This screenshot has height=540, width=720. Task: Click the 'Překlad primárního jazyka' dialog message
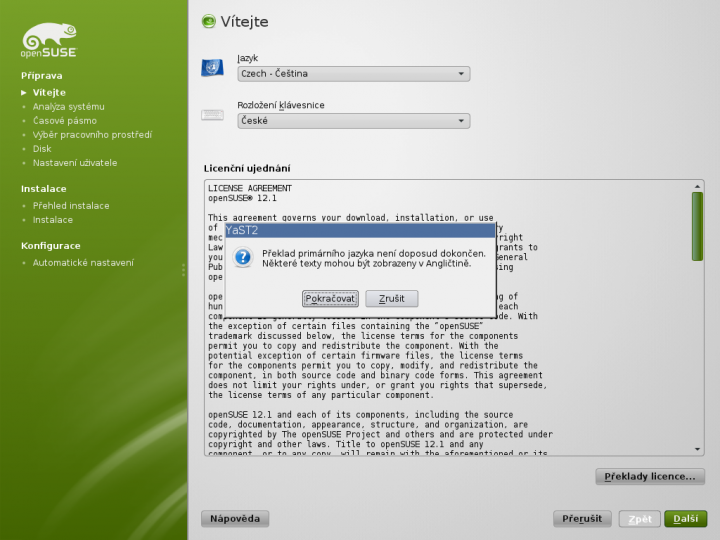pyautogui.click(x=374, y=259)
